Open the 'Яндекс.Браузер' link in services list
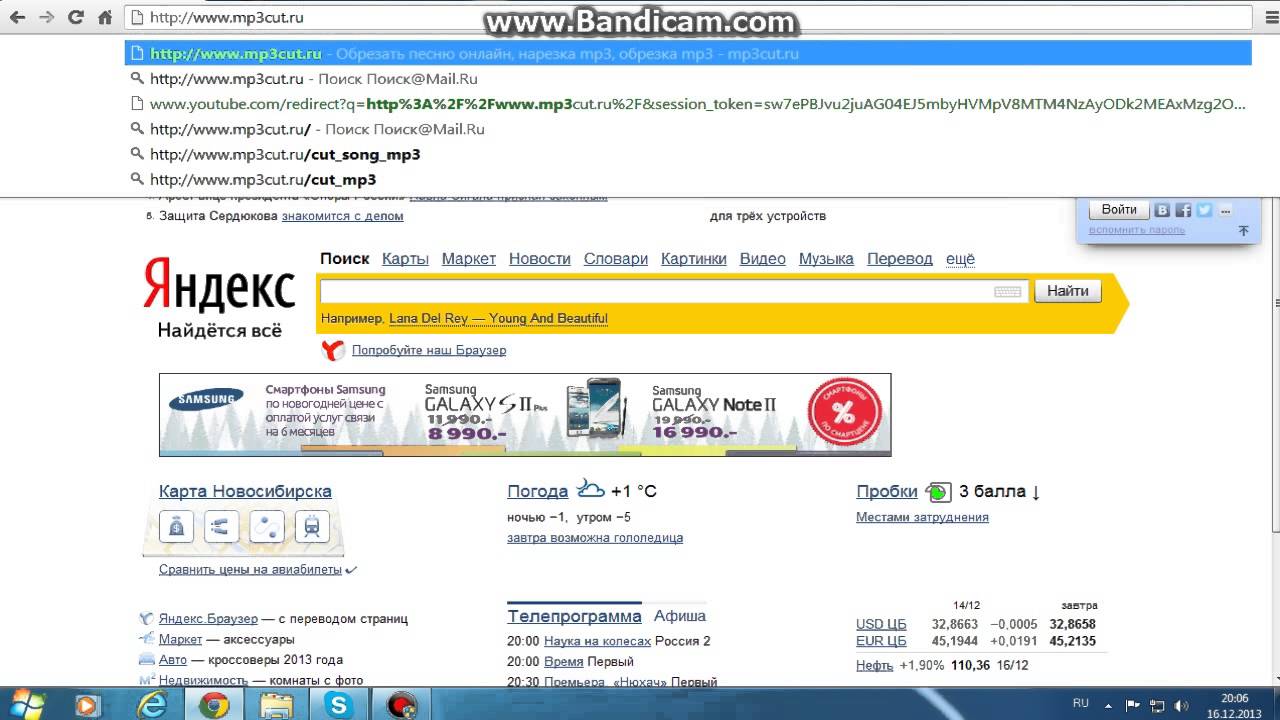Screen dimensions: 1280x720 click(x=208, y=619)
